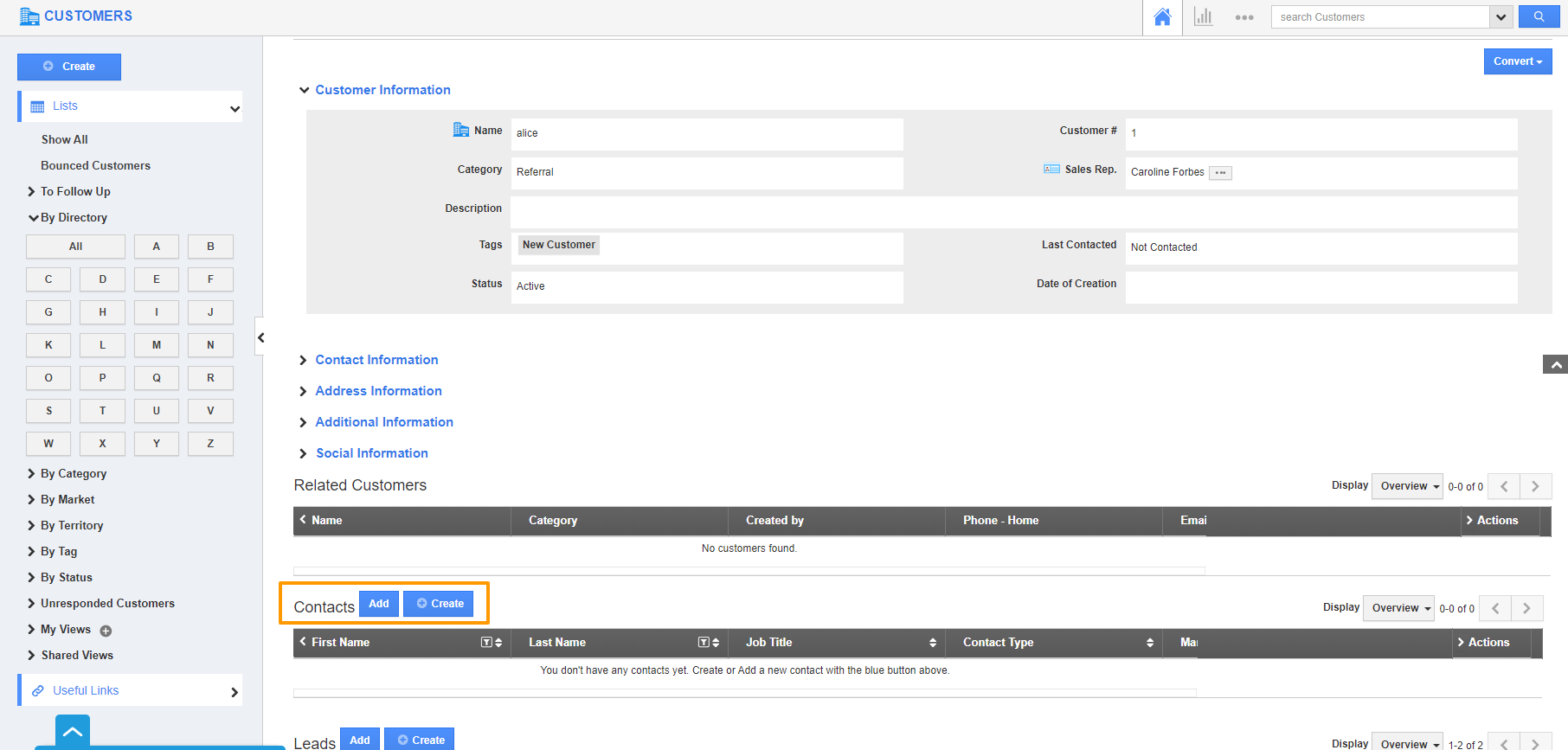Open Bounced Customers list
The width and height of the screenshot is (1568, 750).
[x=95, y=165]
